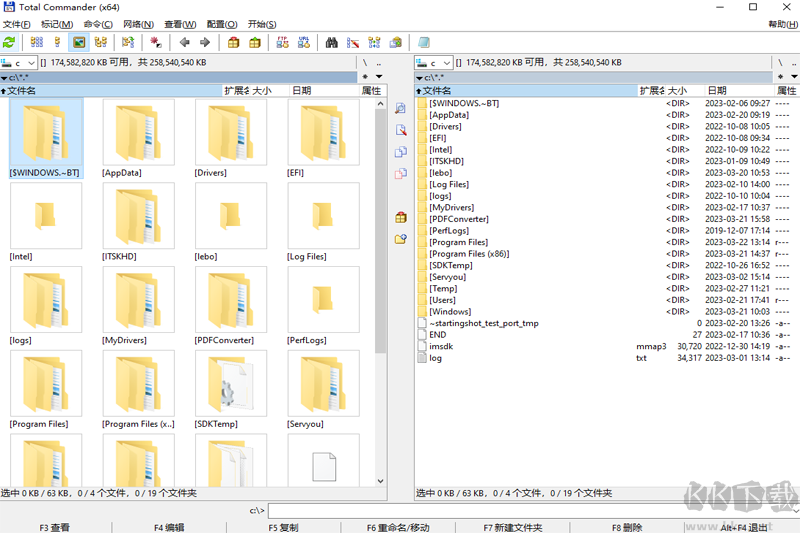Click the green Refresh icon in toolbar
Viewport: 800px width, 533px height.
(10, 43)
